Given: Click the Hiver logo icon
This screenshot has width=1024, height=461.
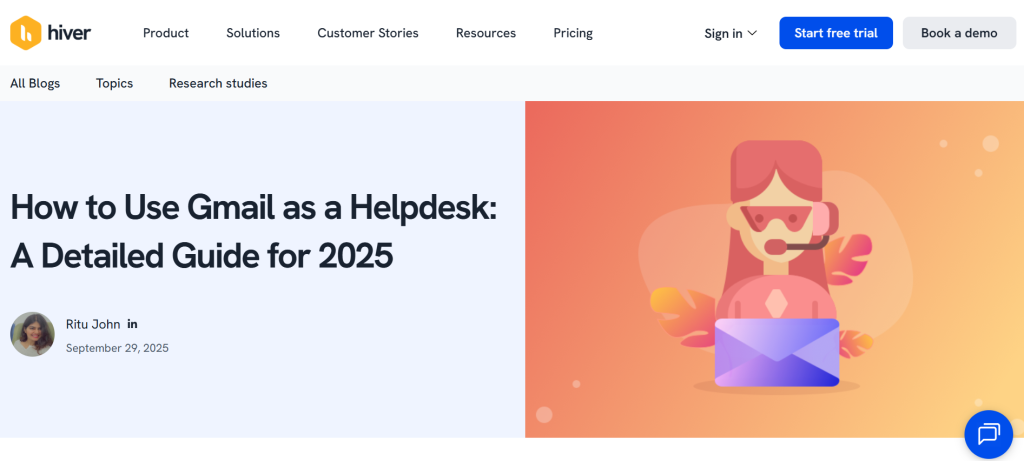Looking at the screenshot, I should coord(25,33).
